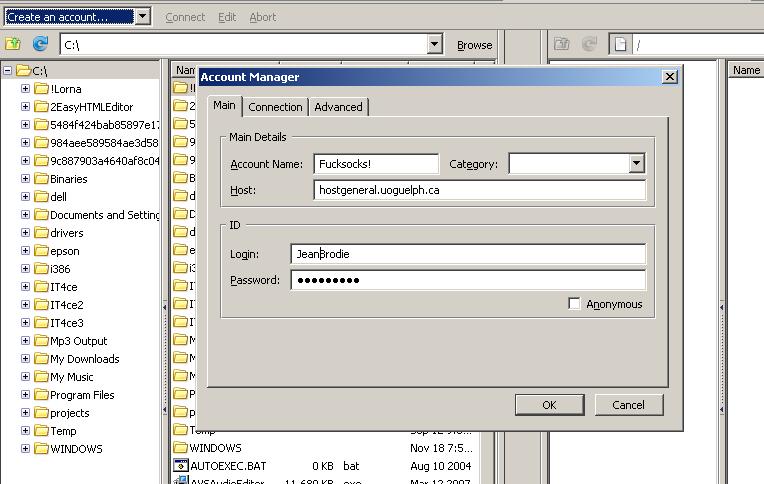The image size is (764, 484).
Task: Click Connect in the top toolbar
Action: 185,17
